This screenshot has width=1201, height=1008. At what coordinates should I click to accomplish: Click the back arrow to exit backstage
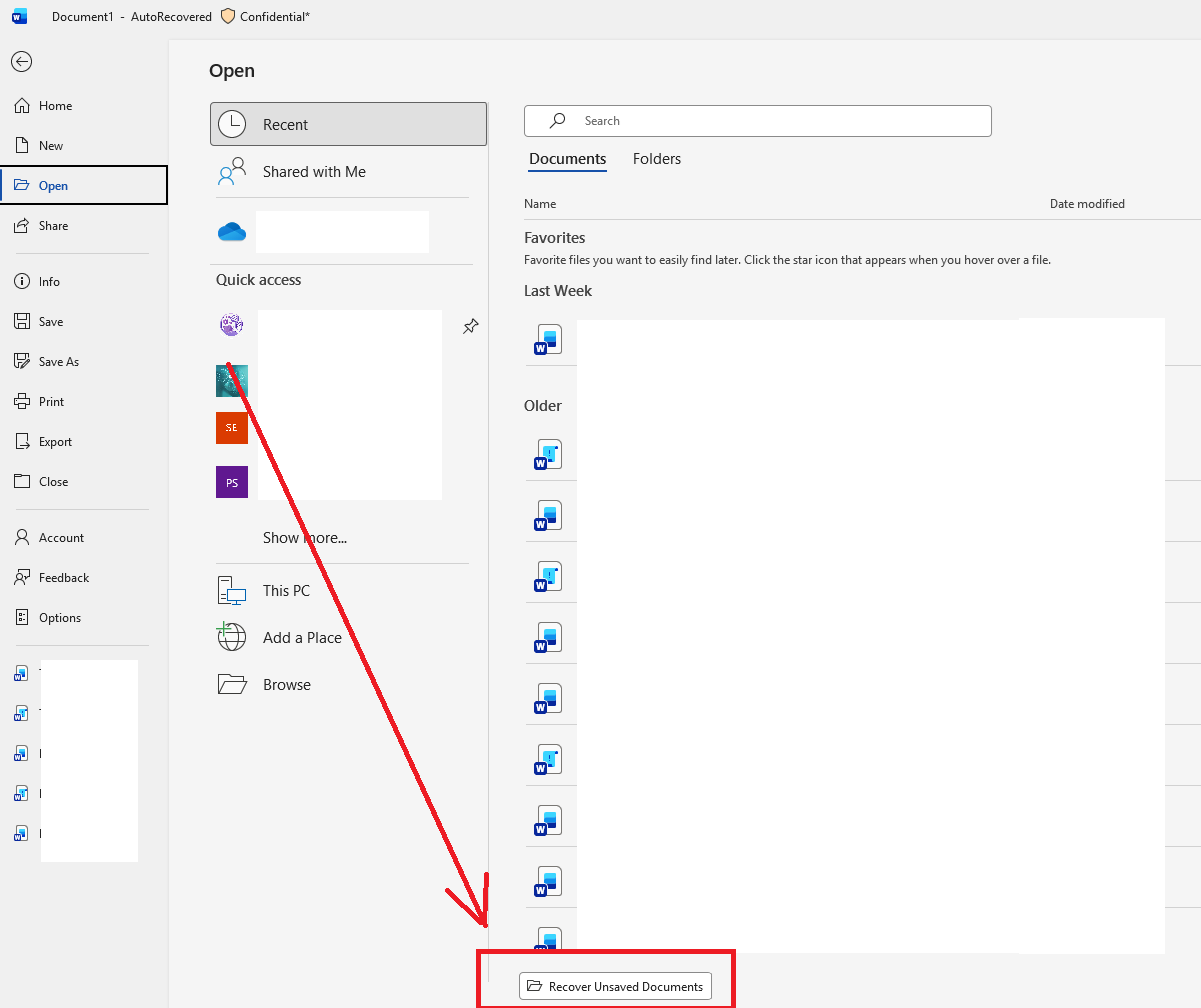[x=21, y=61]
